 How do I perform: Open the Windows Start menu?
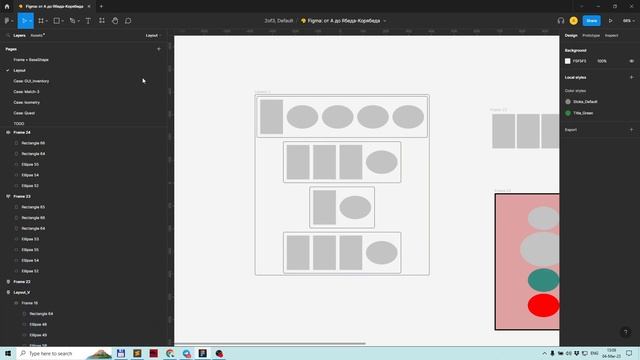(8, 353)
